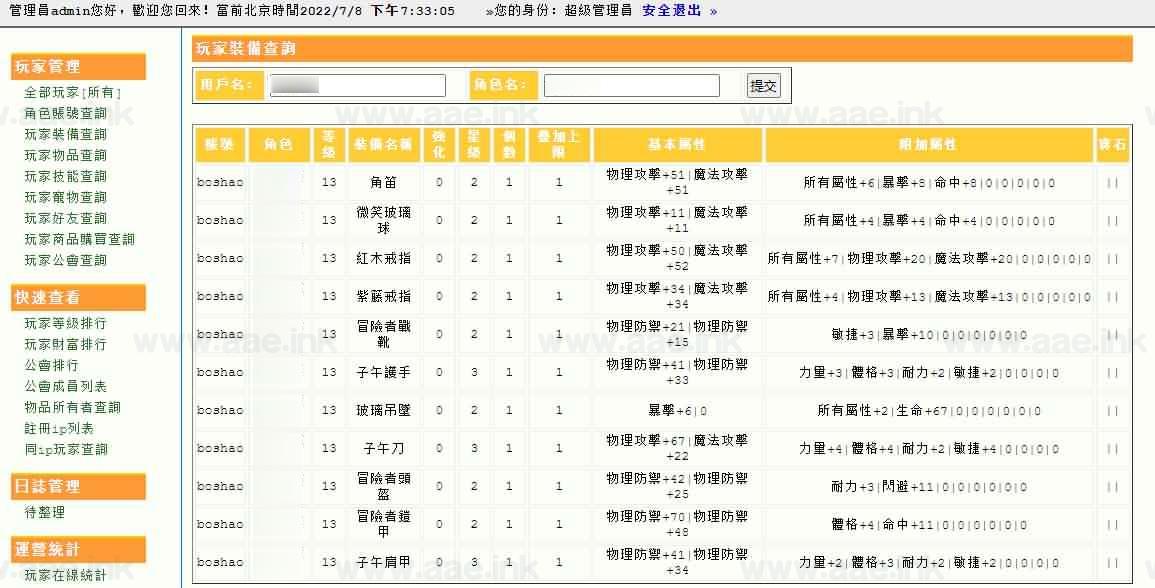
Task: Click equipment name 子午肩甲
Action: (x=383, y=563)
